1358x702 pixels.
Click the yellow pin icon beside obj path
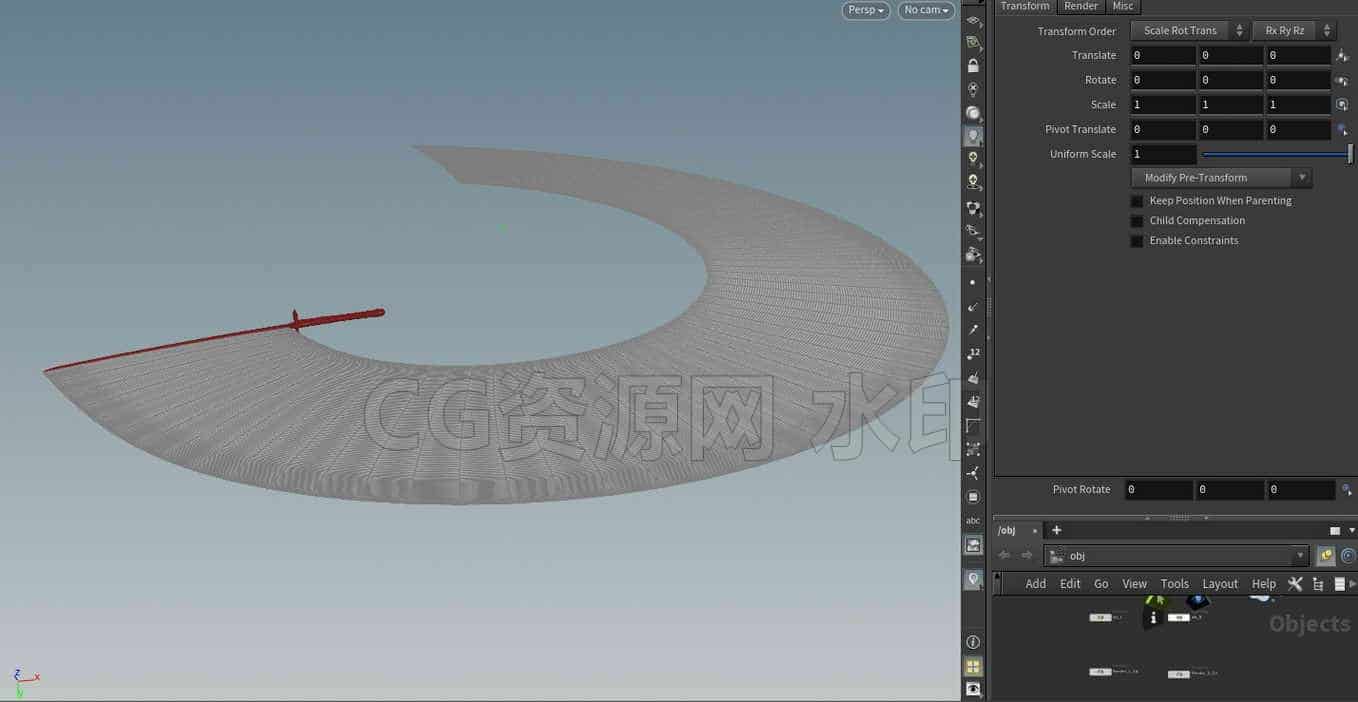click(1326, 556)
